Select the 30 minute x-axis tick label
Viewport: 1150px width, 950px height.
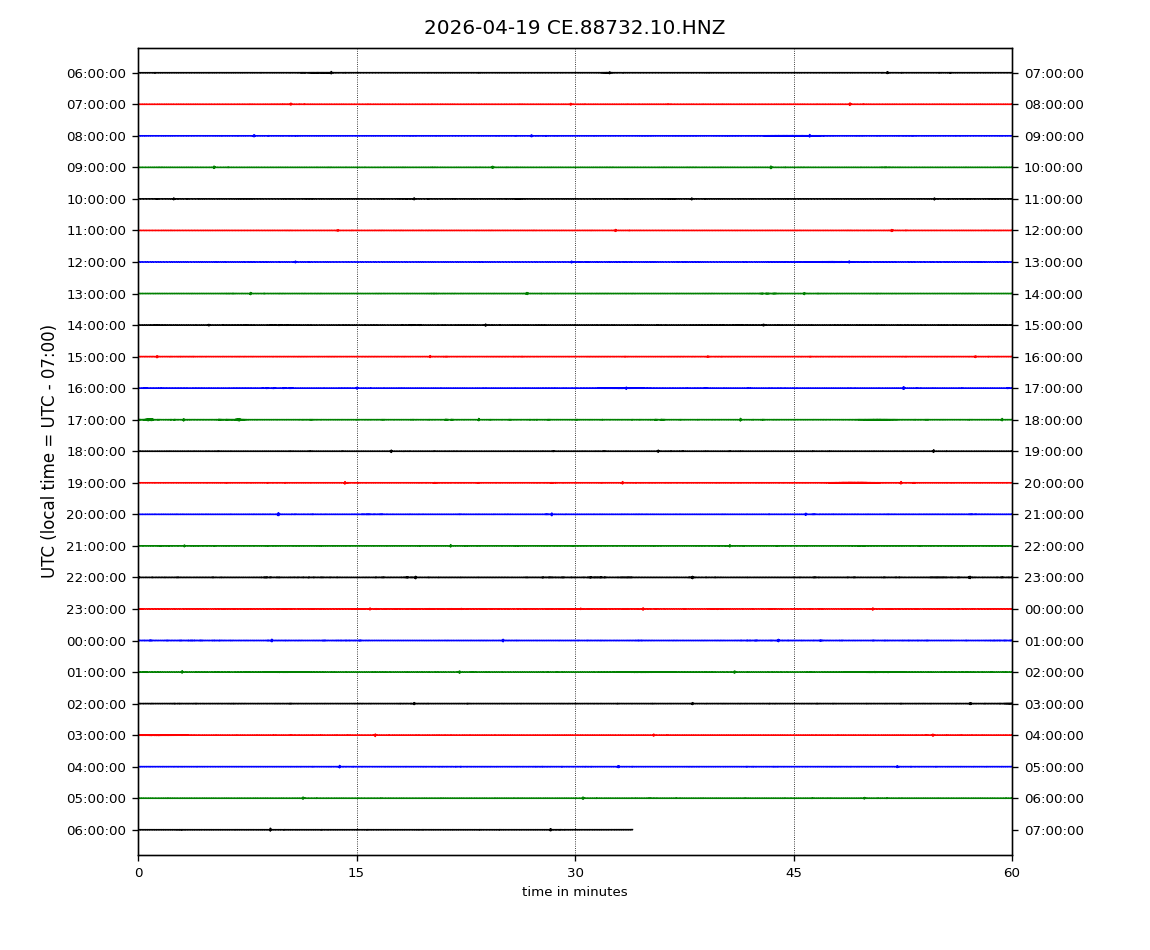click(x=575, y=872)
